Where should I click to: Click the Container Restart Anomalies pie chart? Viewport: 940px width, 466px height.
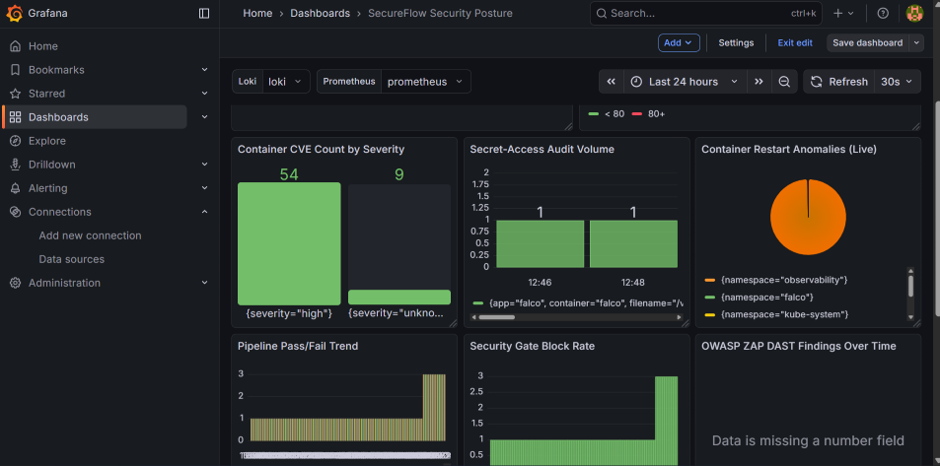pyautogui.click(x=808, y=217)
